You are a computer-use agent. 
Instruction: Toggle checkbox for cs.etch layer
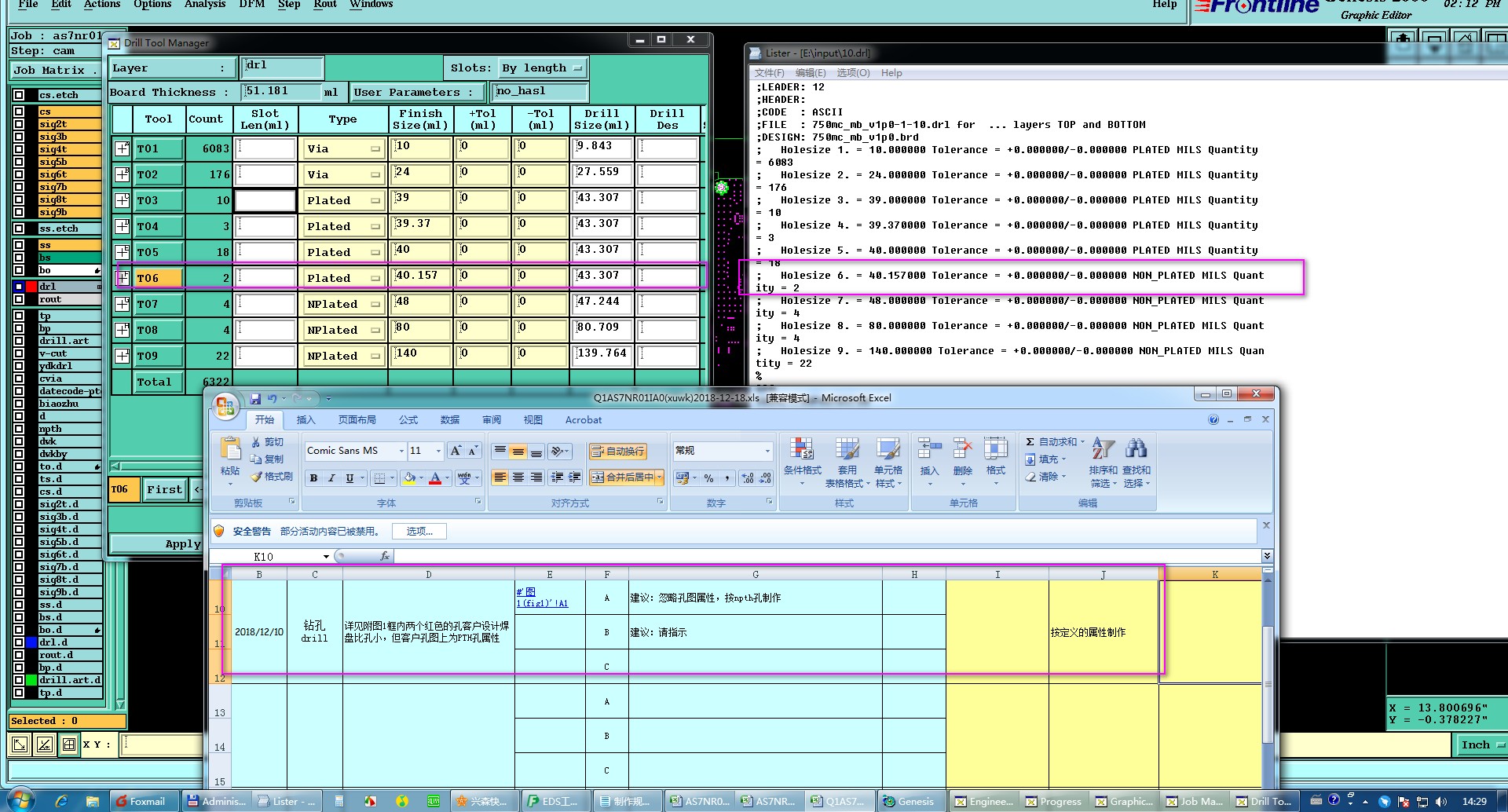click(19, 95)
